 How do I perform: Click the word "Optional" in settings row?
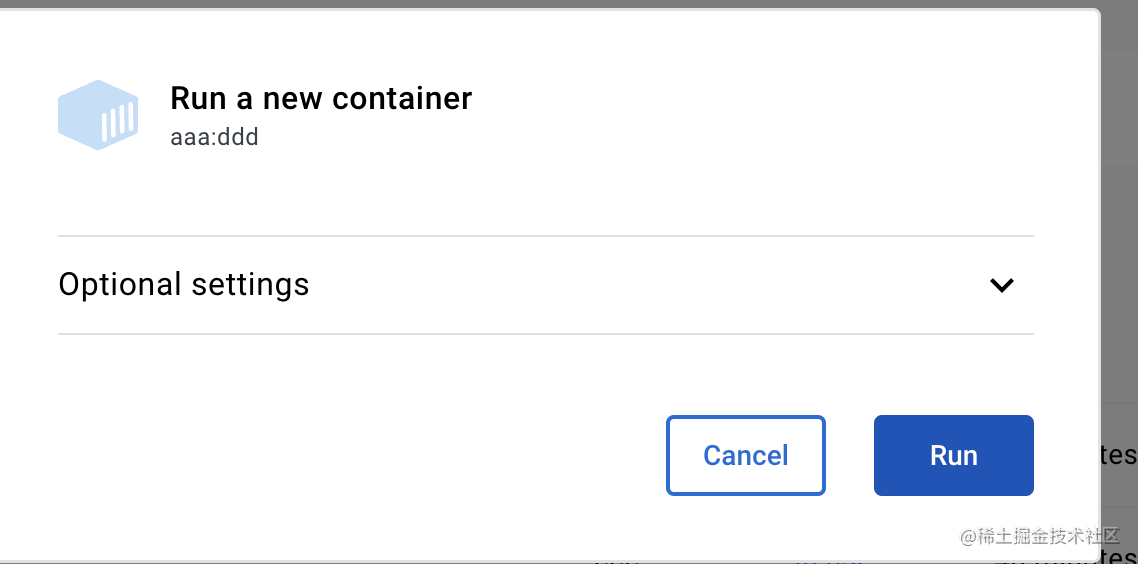pos(119,285)
